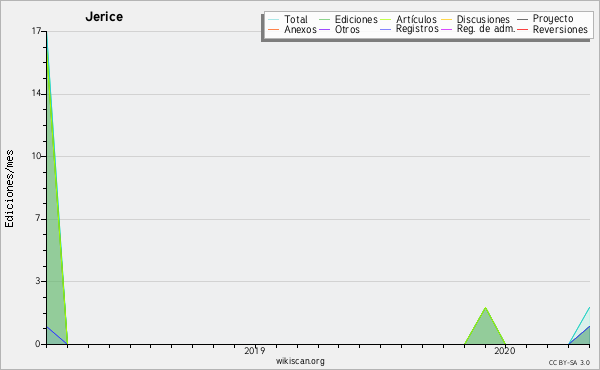Screen dimensions: 600x370
Task: Click the purple Otros legend line swatch
Action: [324, 29]
